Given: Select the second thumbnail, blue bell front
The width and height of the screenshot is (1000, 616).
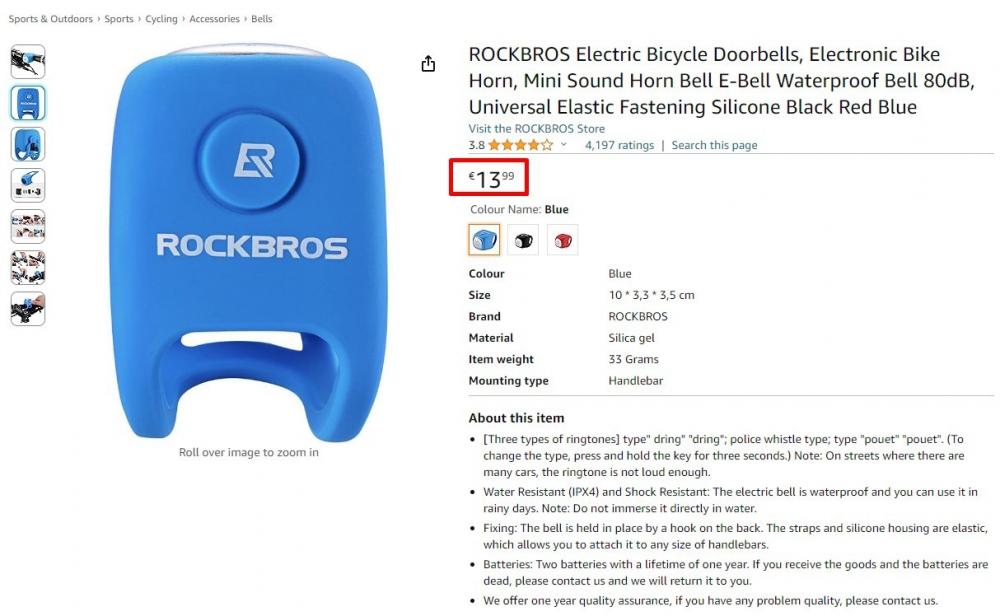Looking at the screenshot, I should pos(28,103).
